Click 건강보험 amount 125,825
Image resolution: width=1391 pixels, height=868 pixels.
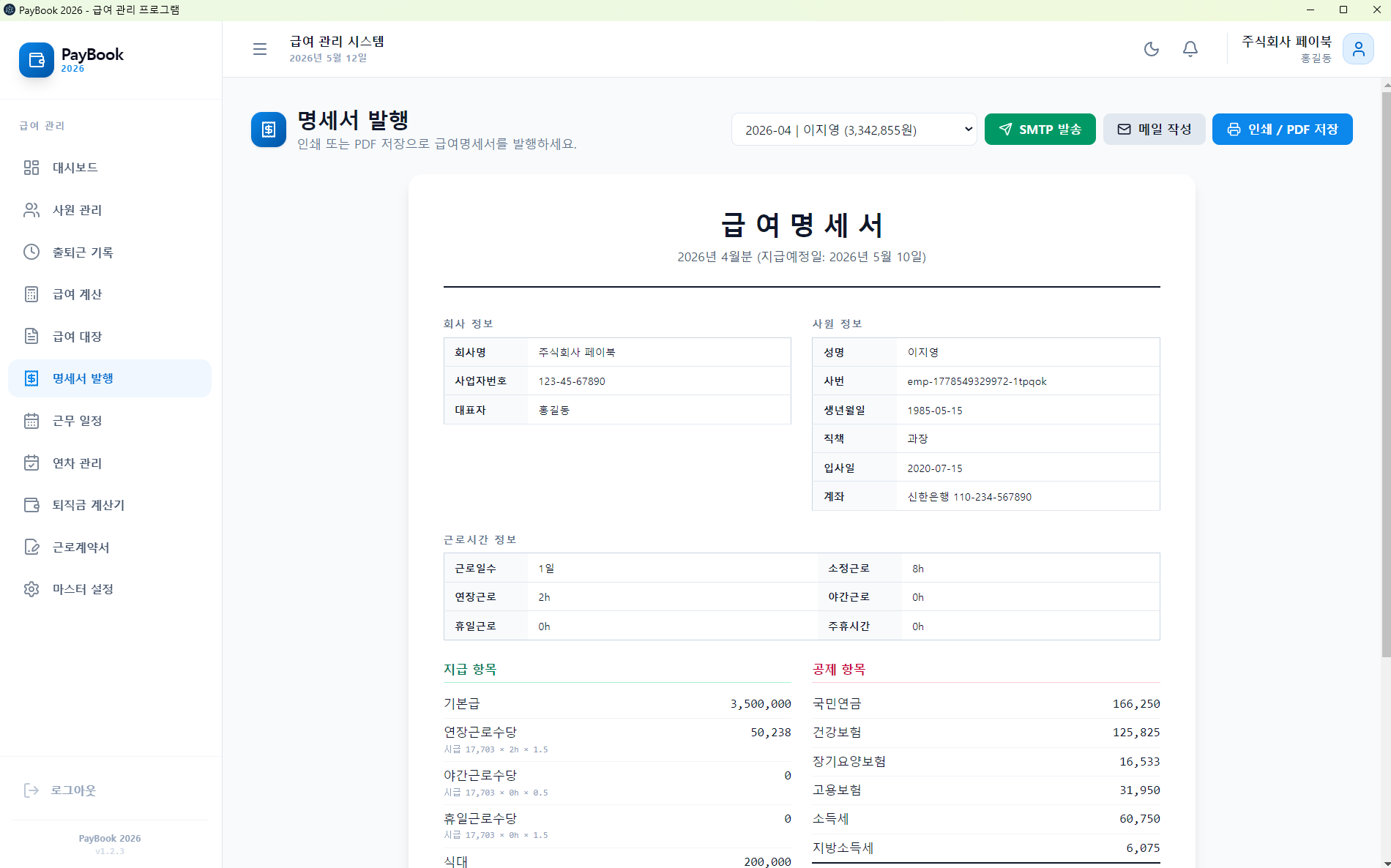pos(1136,733)
